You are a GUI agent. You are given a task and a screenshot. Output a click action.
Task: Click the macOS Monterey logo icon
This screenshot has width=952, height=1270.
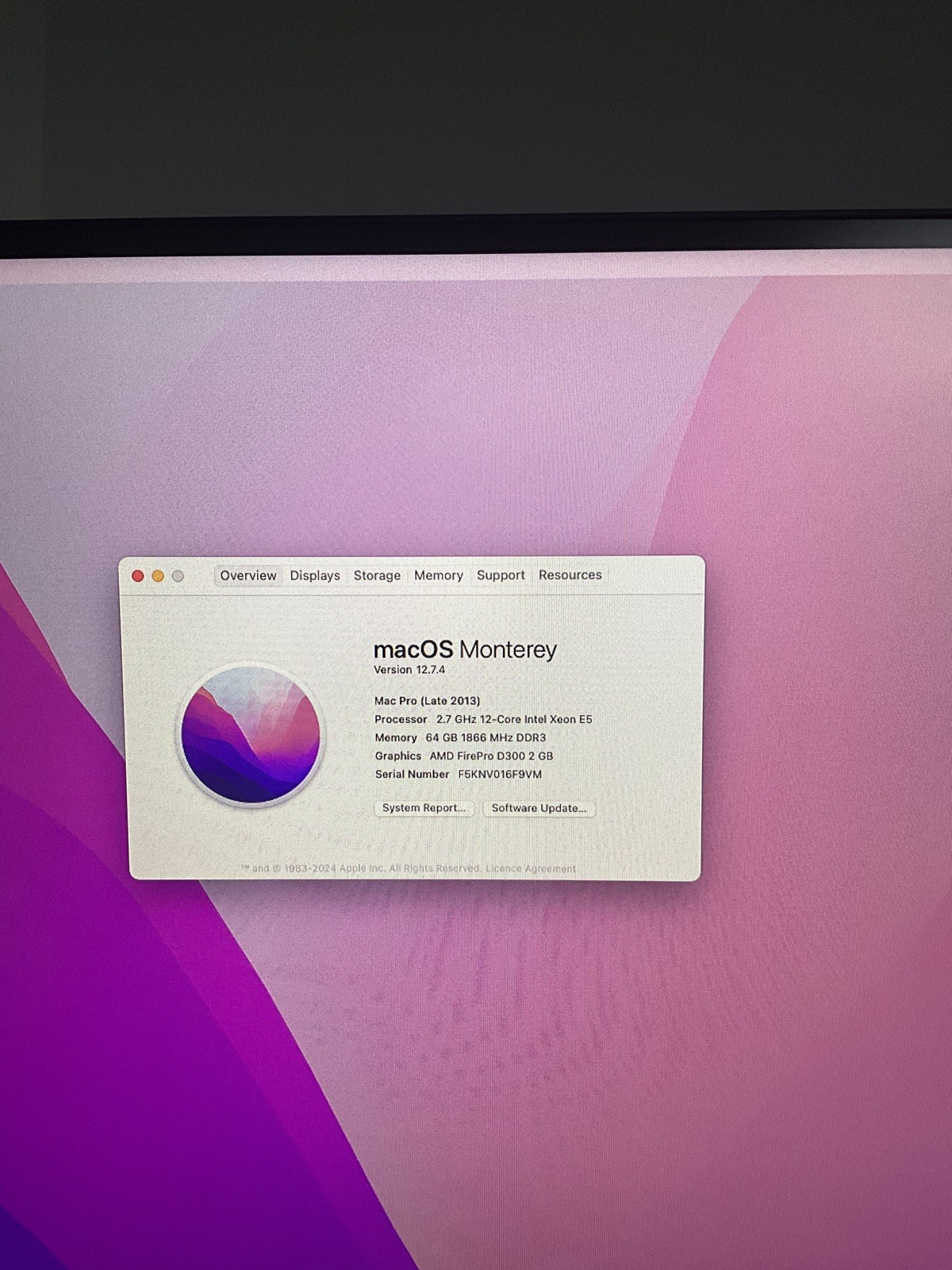[251, 734]
